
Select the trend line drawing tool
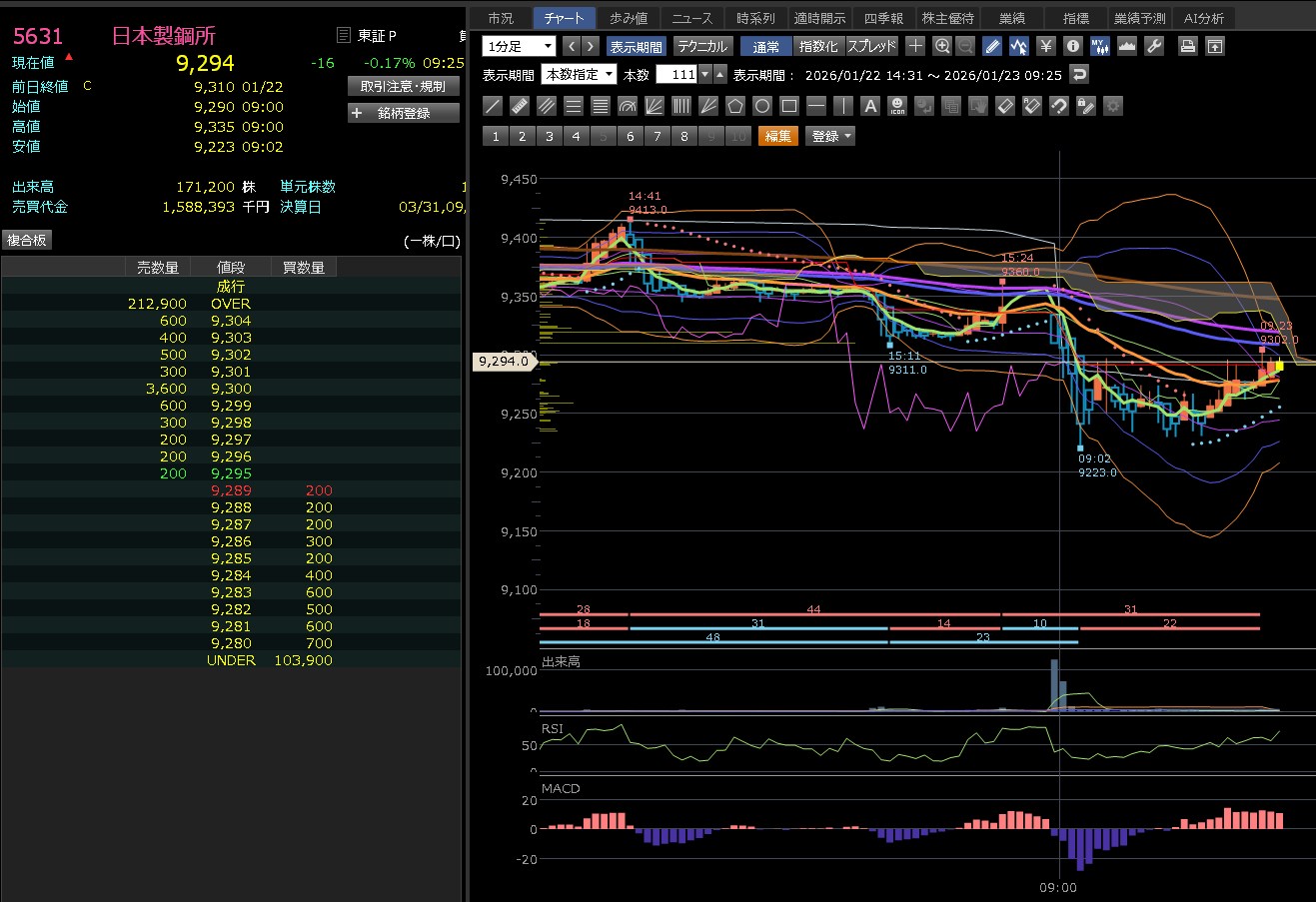pyautogui.click(x=493, y=106)
